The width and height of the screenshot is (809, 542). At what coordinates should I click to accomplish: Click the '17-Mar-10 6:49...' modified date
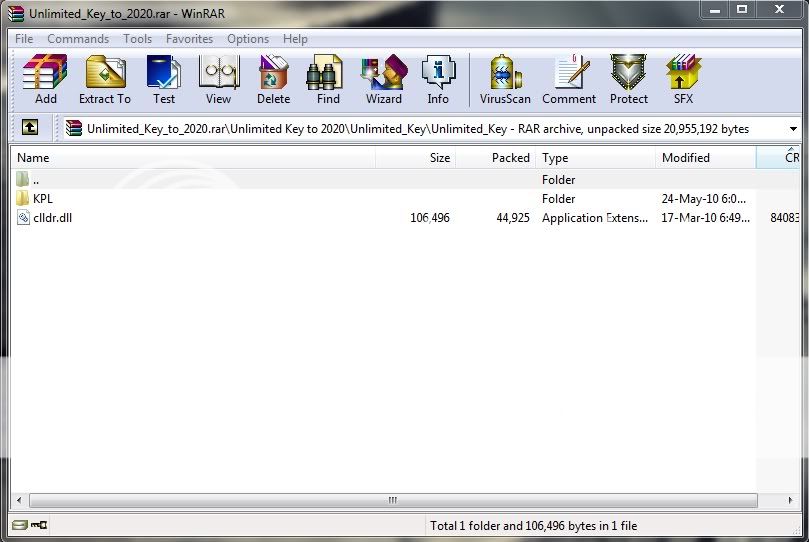click(x=705, y=218)
